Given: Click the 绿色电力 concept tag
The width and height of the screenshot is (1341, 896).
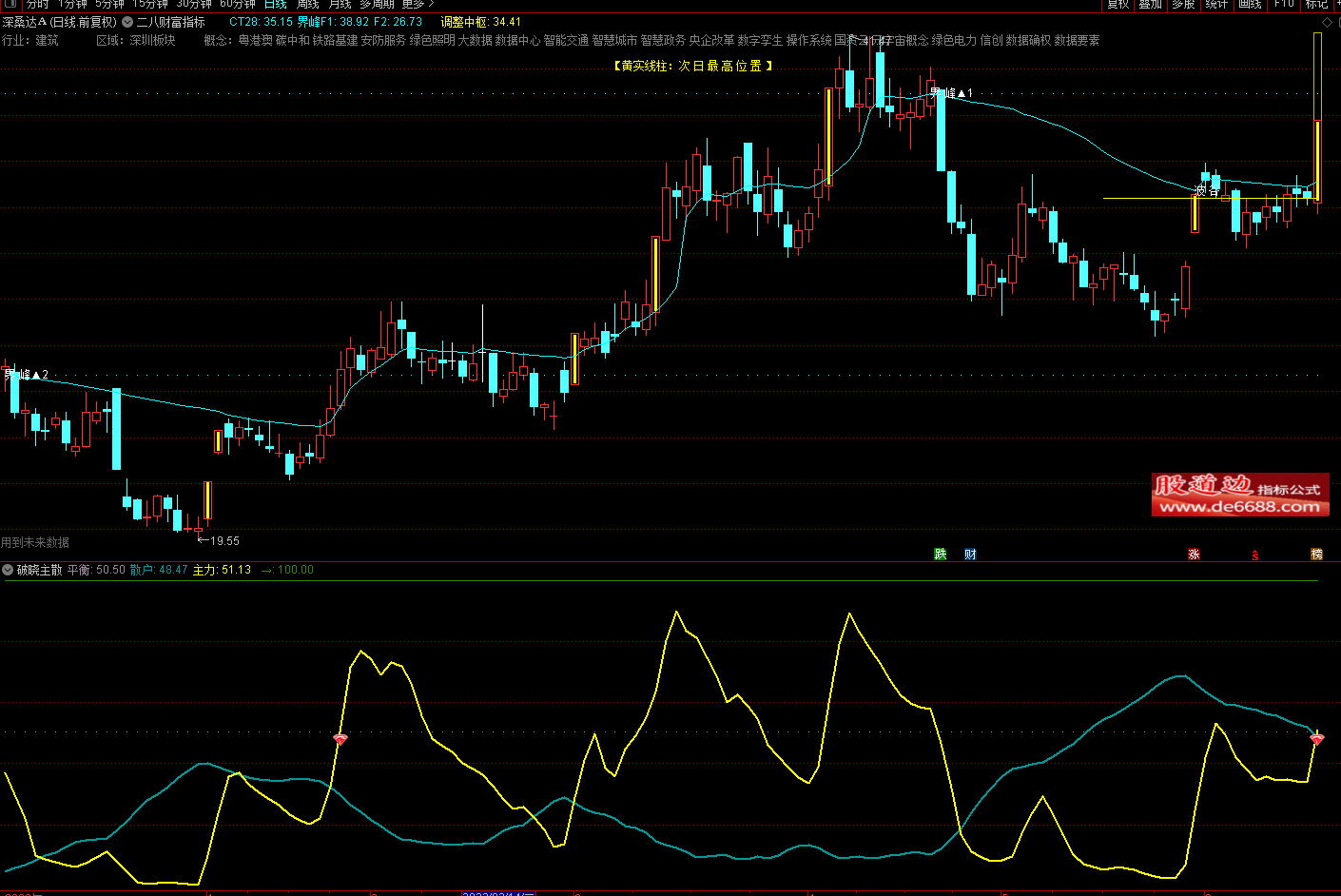Looking at the screenshot, I should tap(954, 40).
